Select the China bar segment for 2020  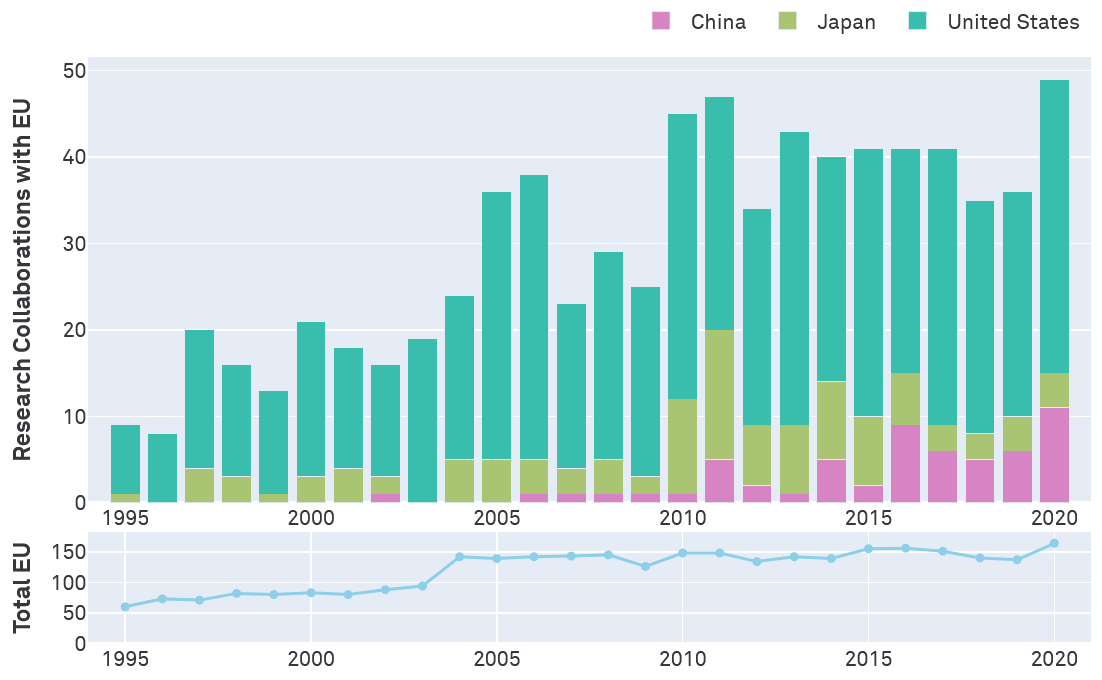(1054, 455)
